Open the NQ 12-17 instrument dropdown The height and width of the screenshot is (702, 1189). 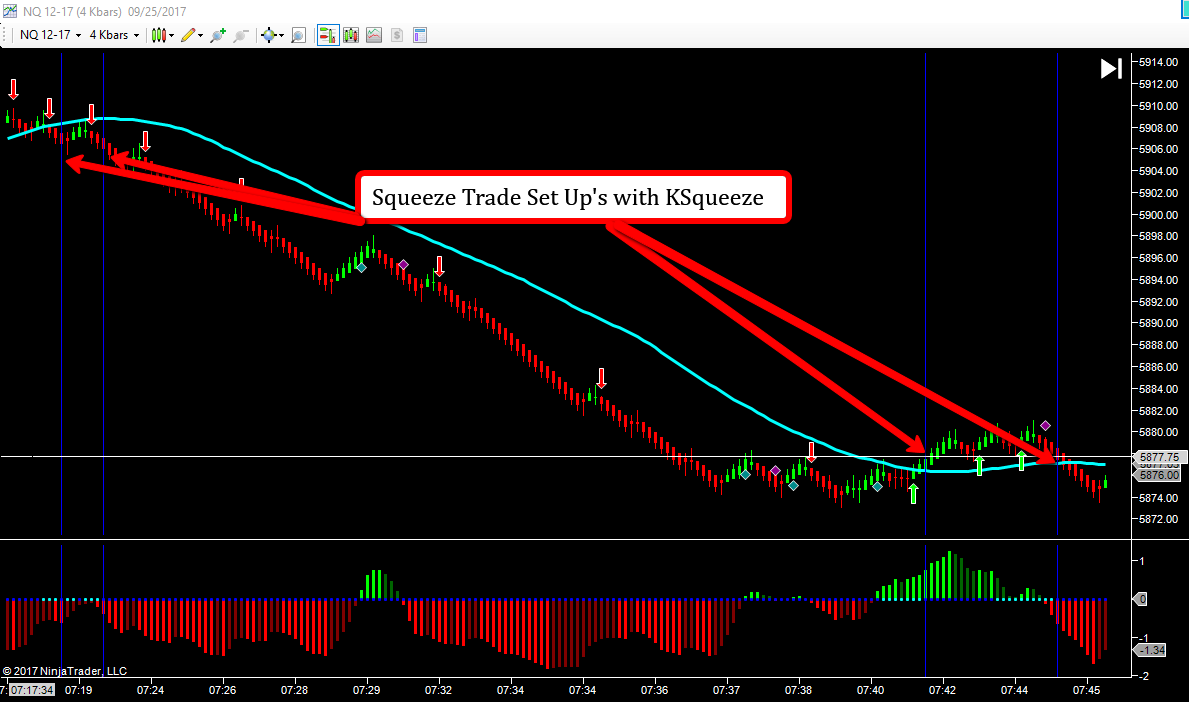pyautogui.click(x=50, y=35)
